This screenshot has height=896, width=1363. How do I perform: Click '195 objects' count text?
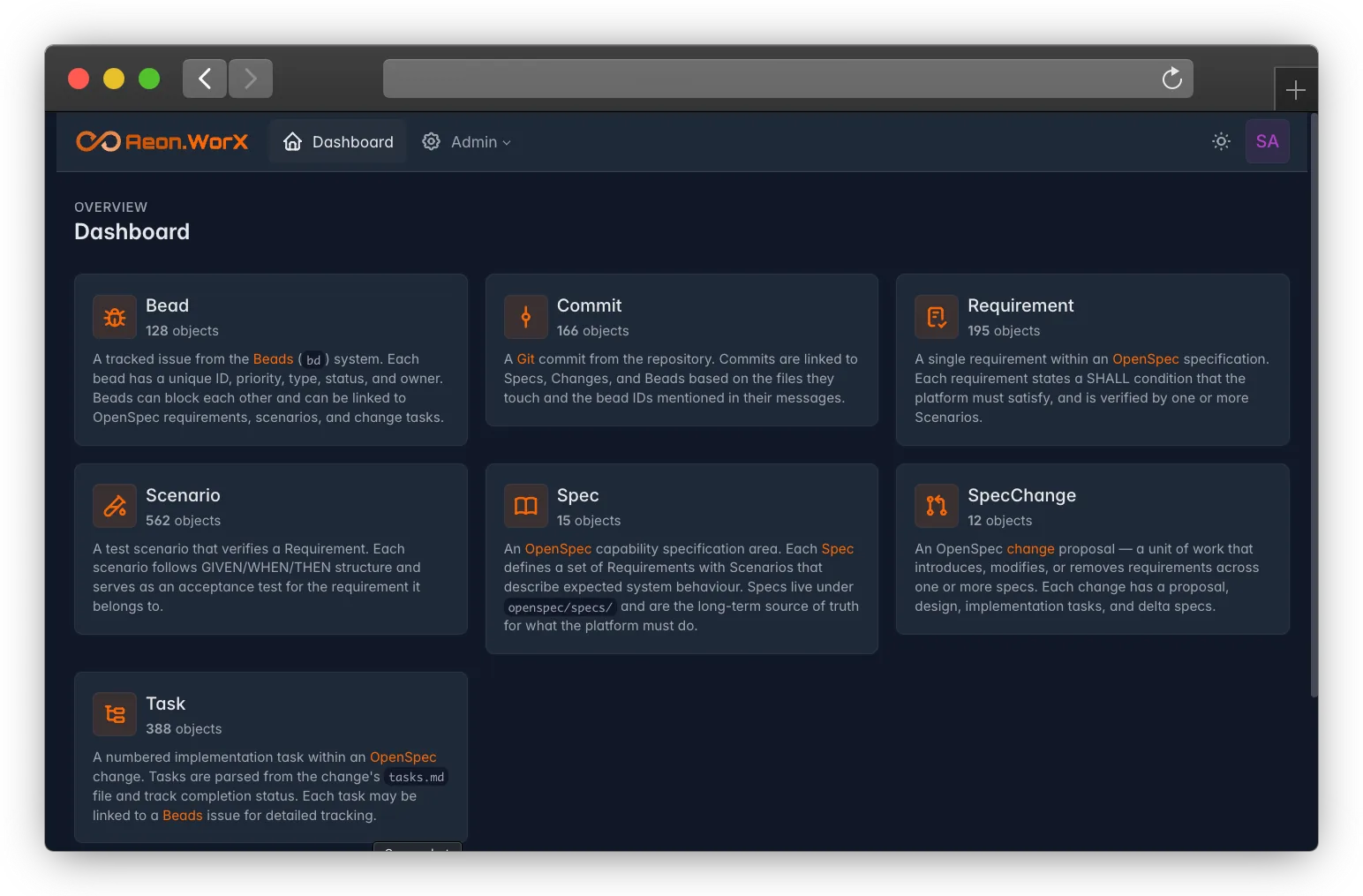point(1004,331)
